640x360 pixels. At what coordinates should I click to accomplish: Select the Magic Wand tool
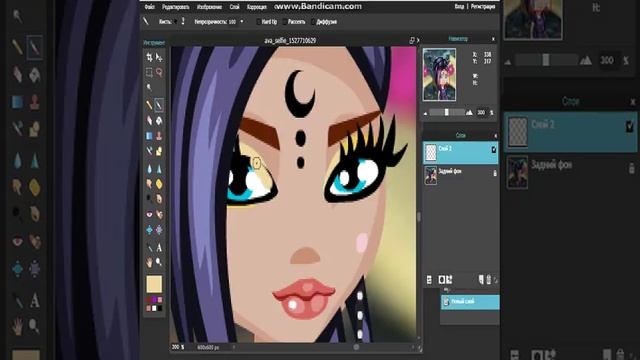(149, 87)
